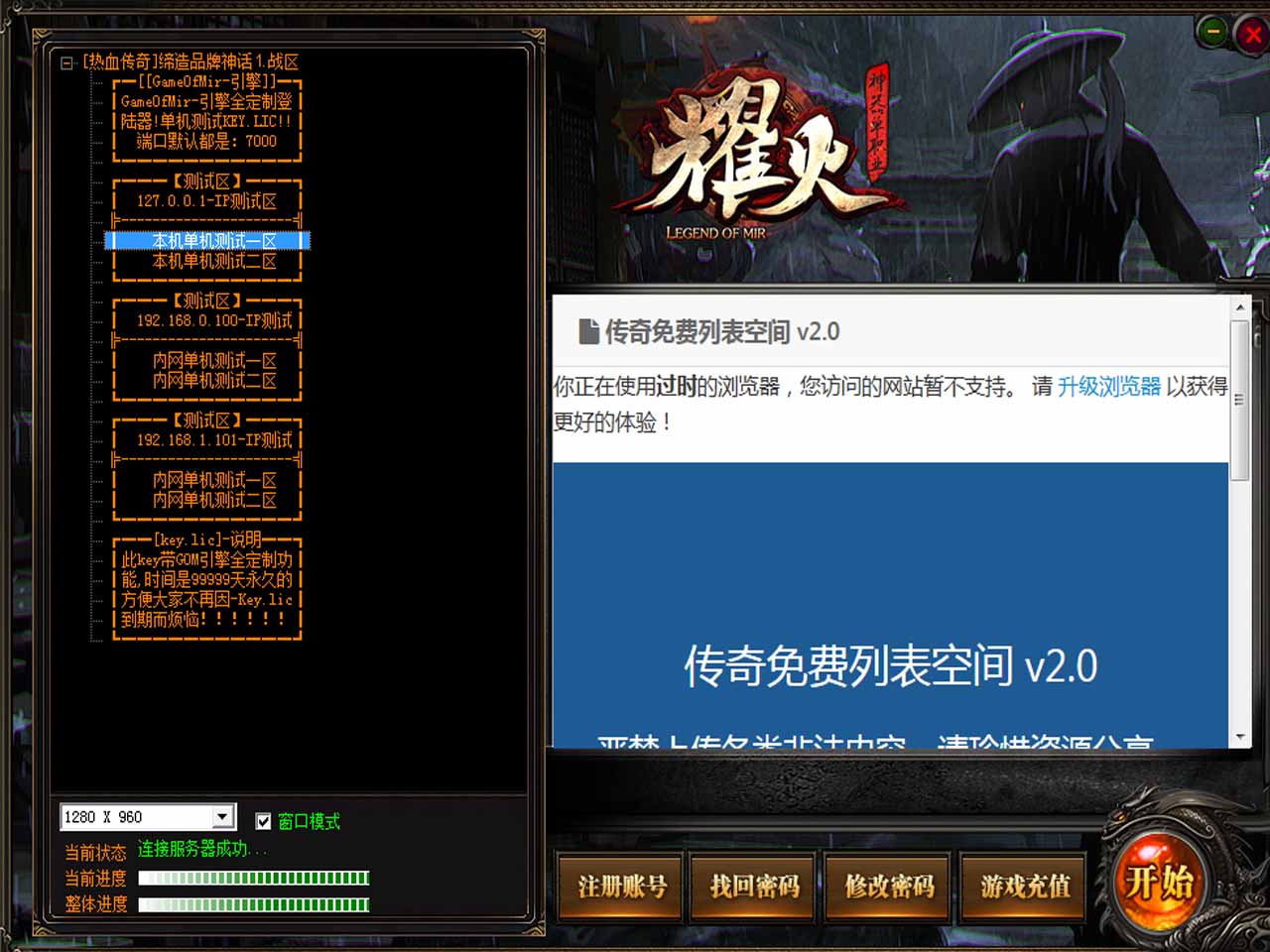This screenshot has height=952, width=1270.
Task: Toggle the 窗口模式 checkbox
Action: tap(263, 821)
